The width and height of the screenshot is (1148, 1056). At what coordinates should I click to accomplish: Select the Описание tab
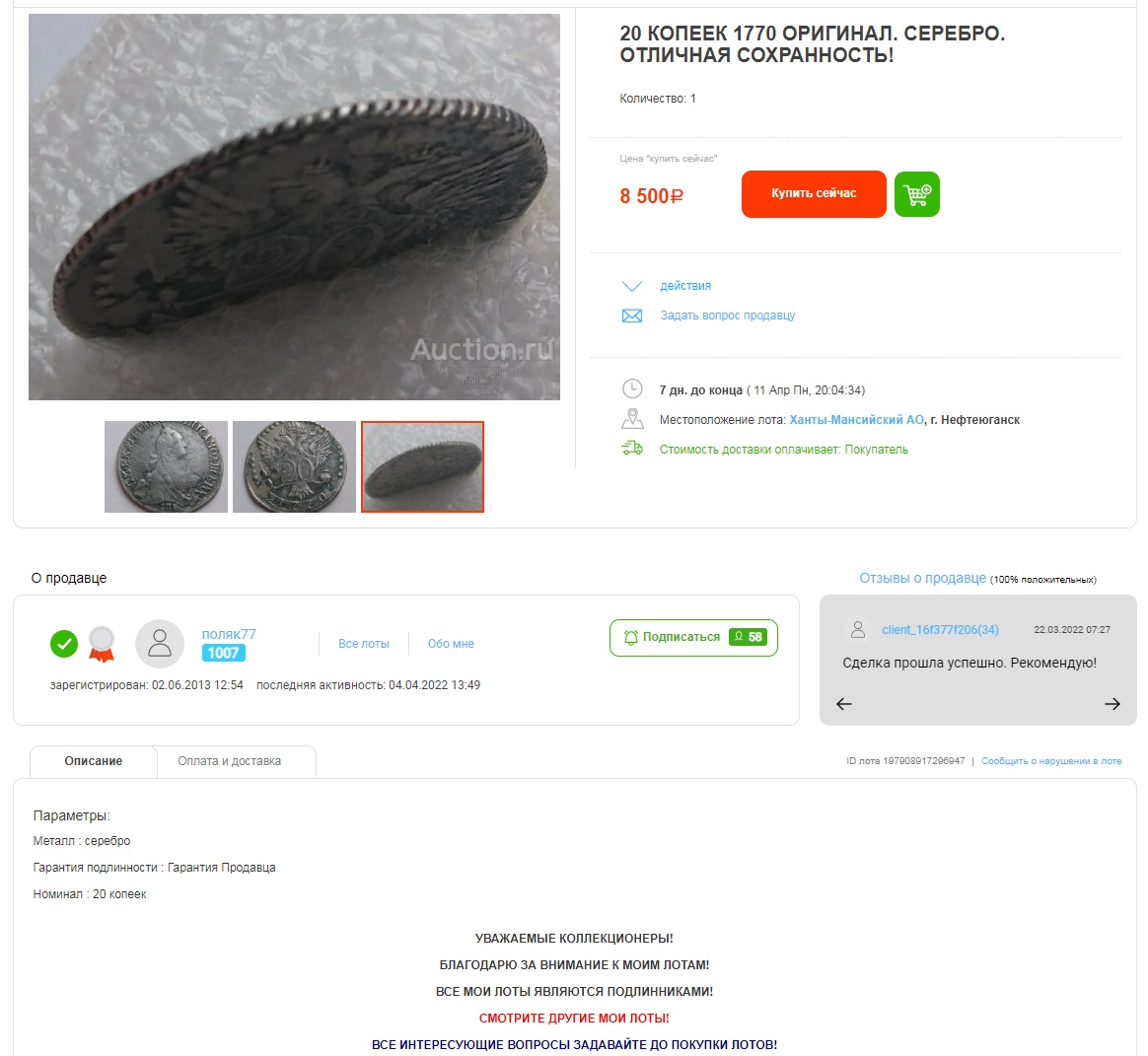tap(93, 761)
